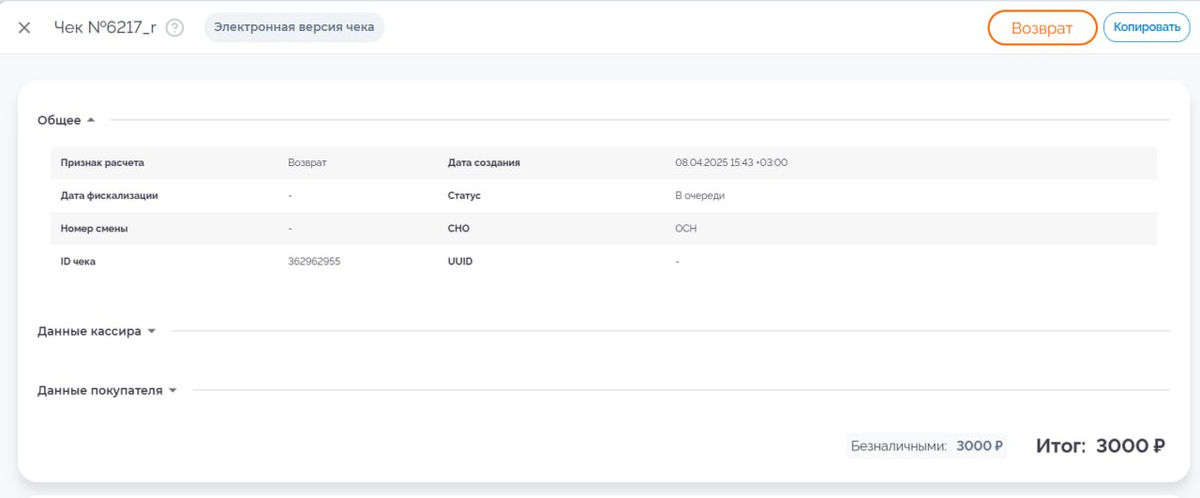1200x498 pixels.
Task: Click the Возврат value in Признак расчета row
Action: 307,162
